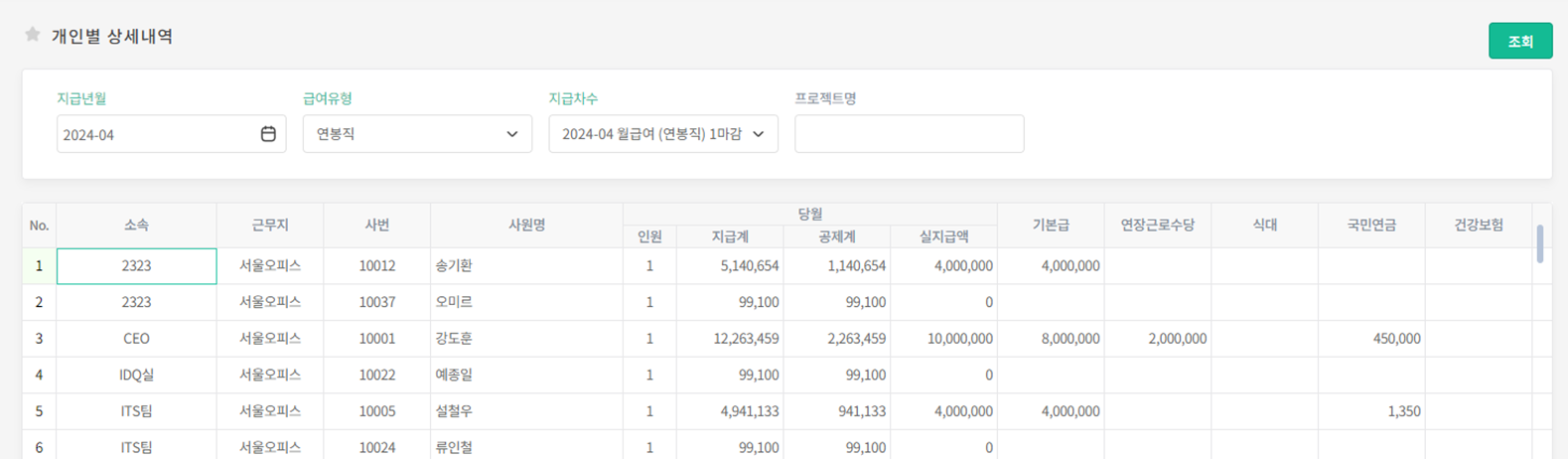Click employee number 10005 cell
The image size is (1568, 459).
coord(376,411)
